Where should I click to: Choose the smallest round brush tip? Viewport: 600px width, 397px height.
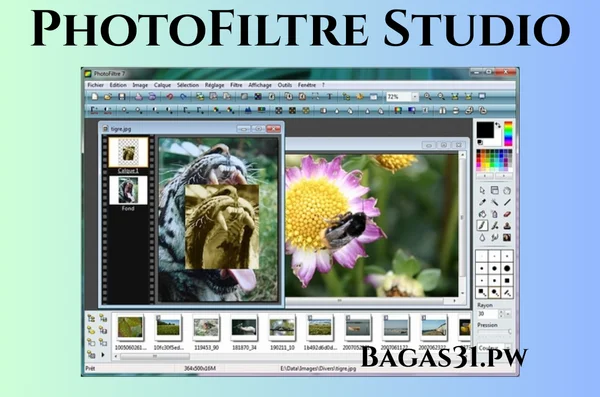click(x=482, y=256)
